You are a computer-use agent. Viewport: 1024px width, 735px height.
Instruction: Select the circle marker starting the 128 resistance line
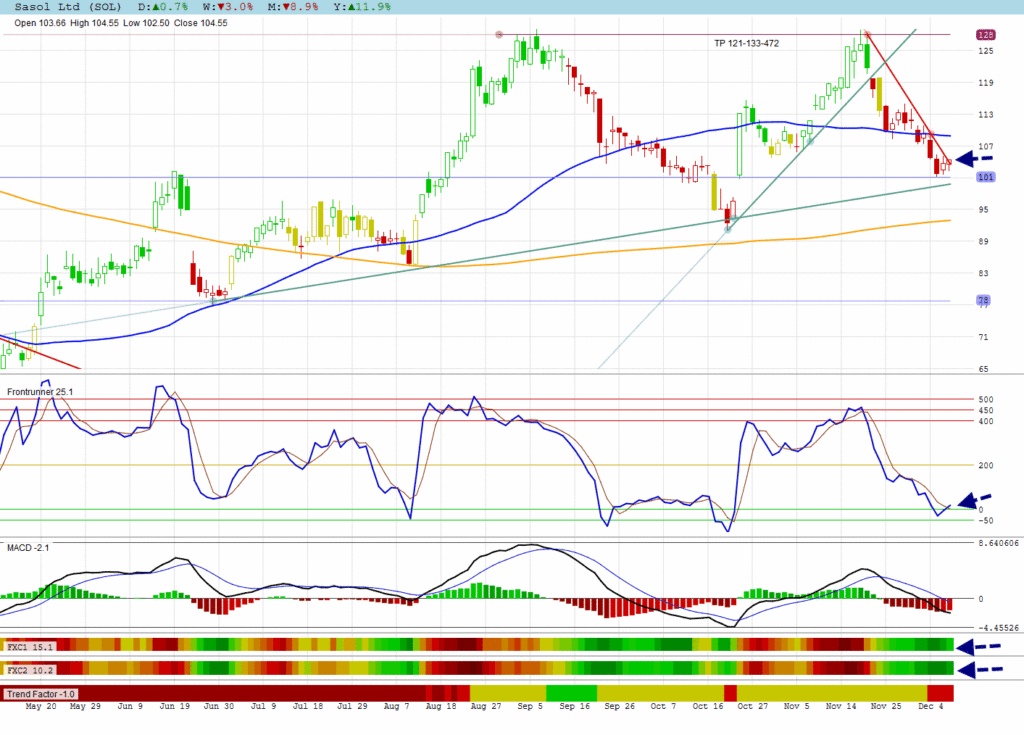[499, 35]
